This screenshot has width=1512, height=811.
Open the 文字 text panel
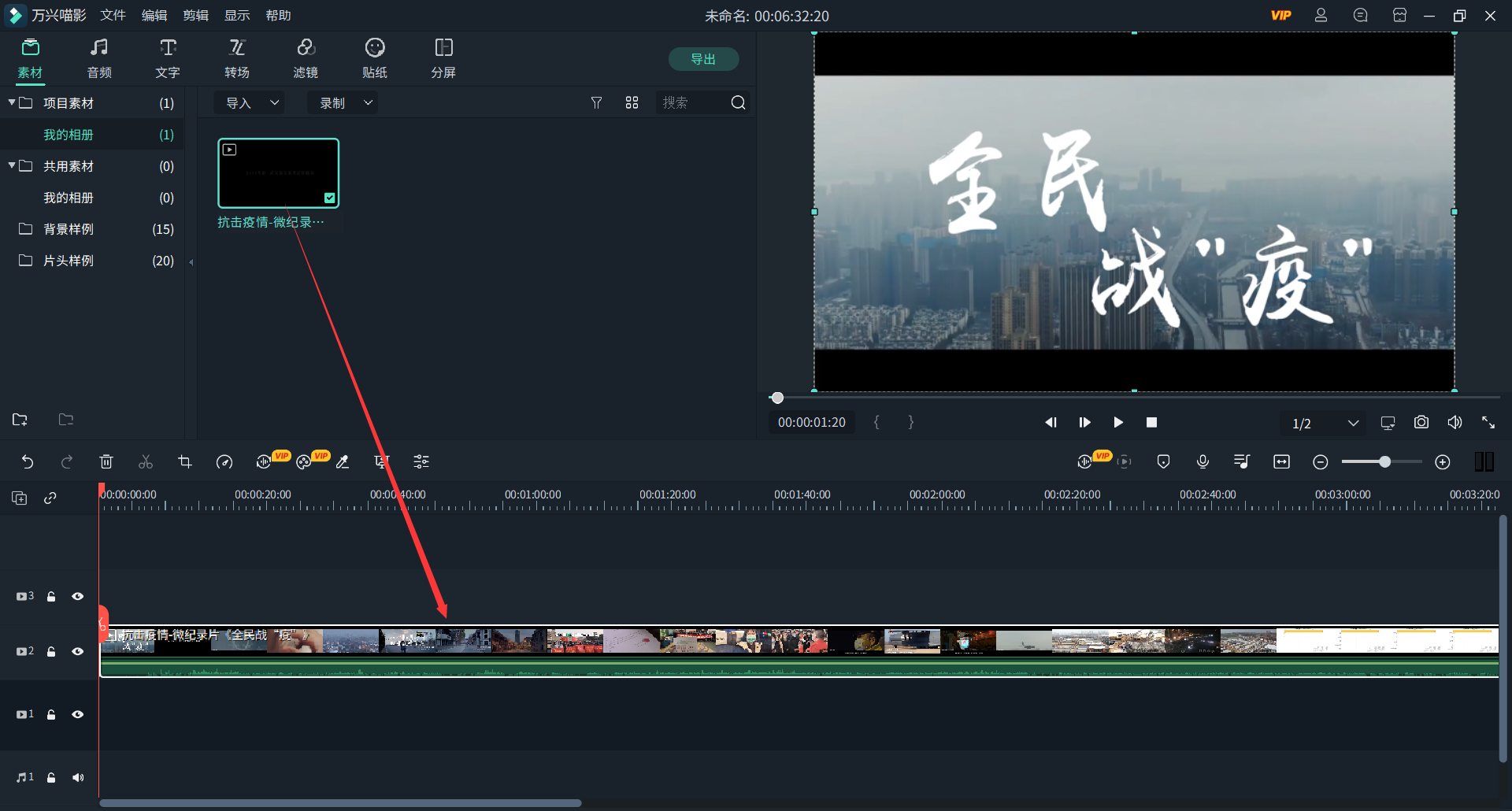click(x=168, y=57)
